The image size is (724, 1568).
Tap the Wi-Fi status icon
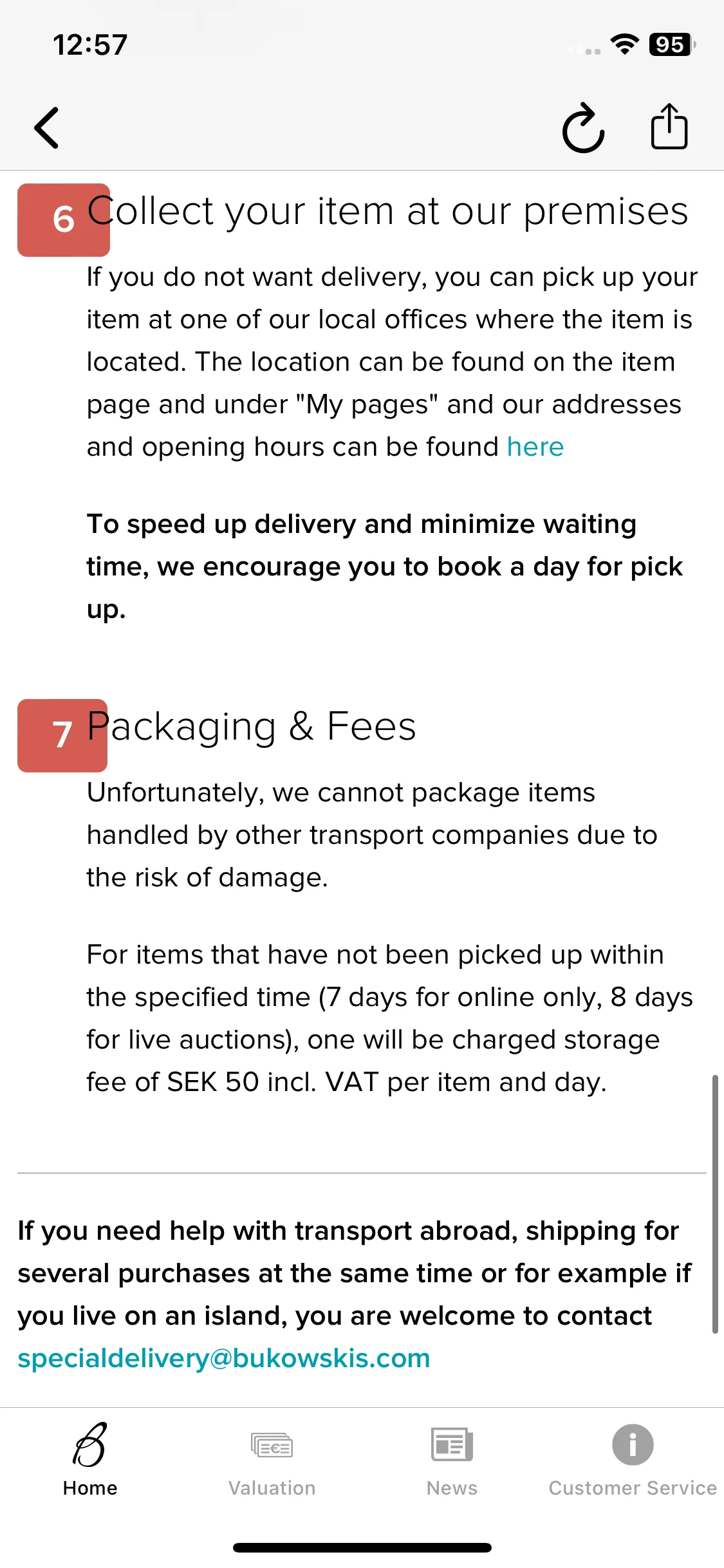[624, 44]
